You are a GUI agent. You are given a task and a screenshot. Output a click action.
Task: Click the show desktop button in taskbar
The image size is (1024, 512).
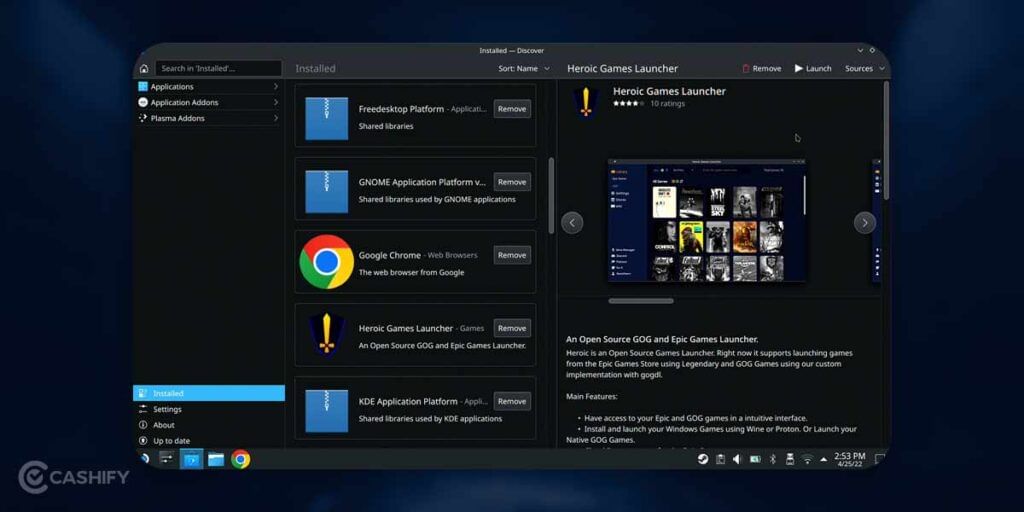[x=880, y=459]
